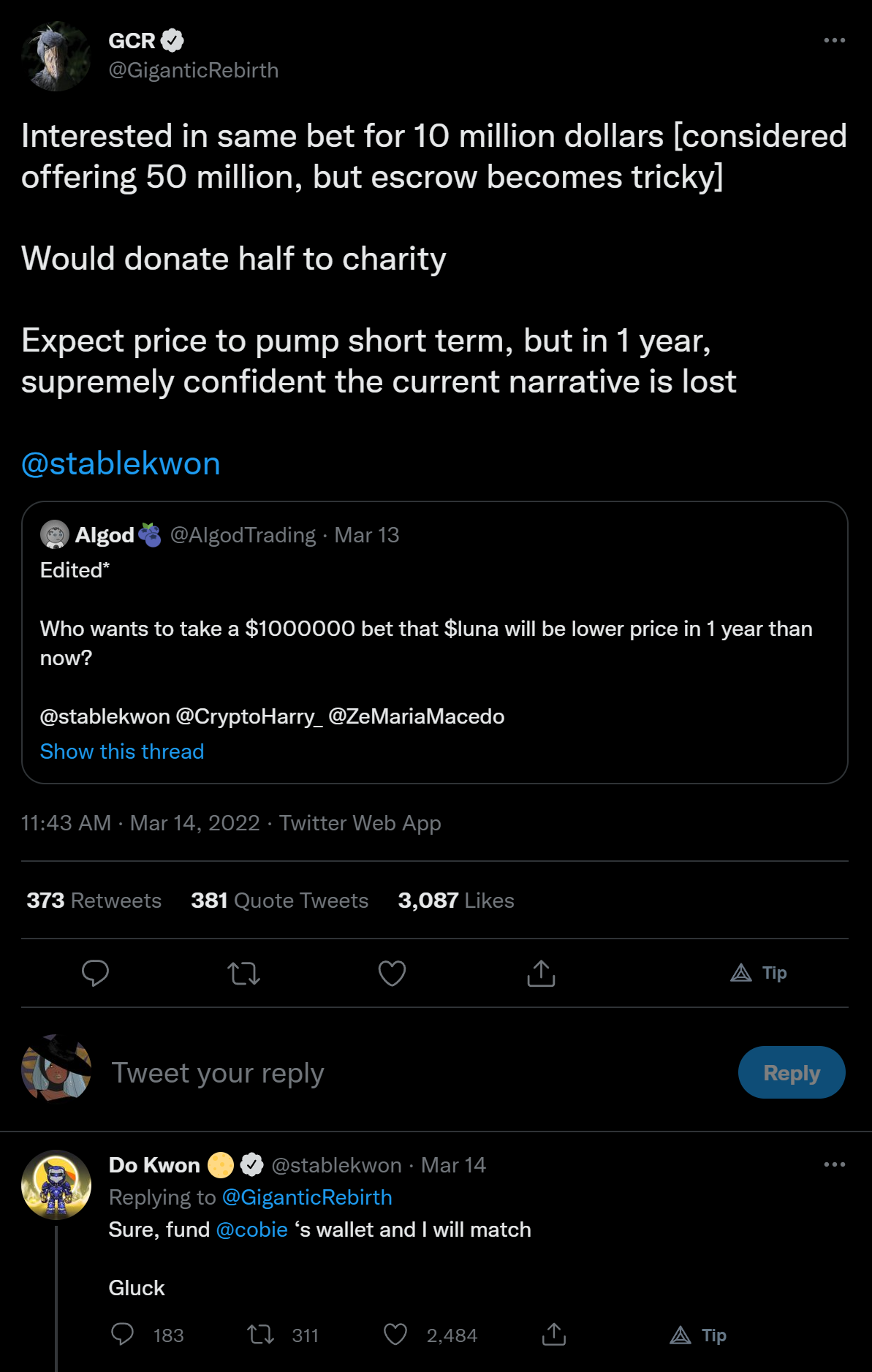Reply to Do Kwon's tweet with comment icon
Image resolution: width=872 pixels, height=1372 pixels.
click(122, 1335)
